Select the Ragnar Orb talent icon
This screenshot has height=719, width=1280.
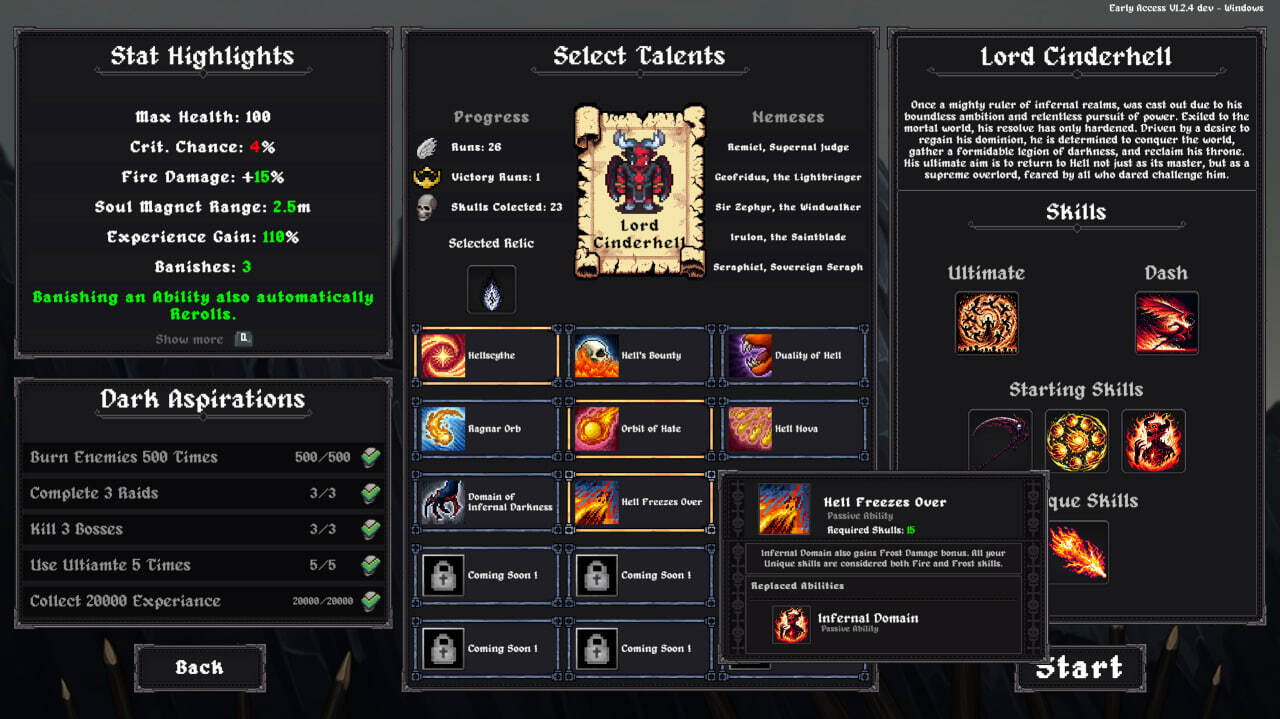442,429
